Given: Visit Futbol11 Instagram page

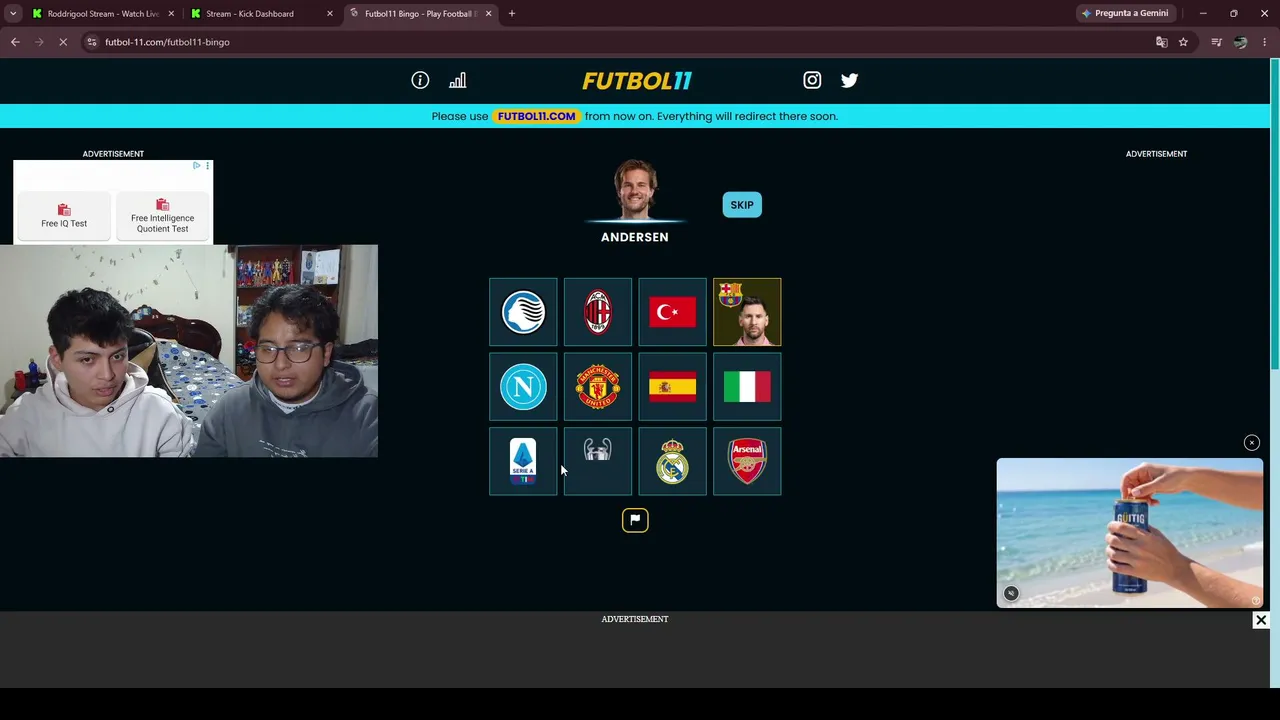Looking at the screenshot, I should tap(812, 80).
